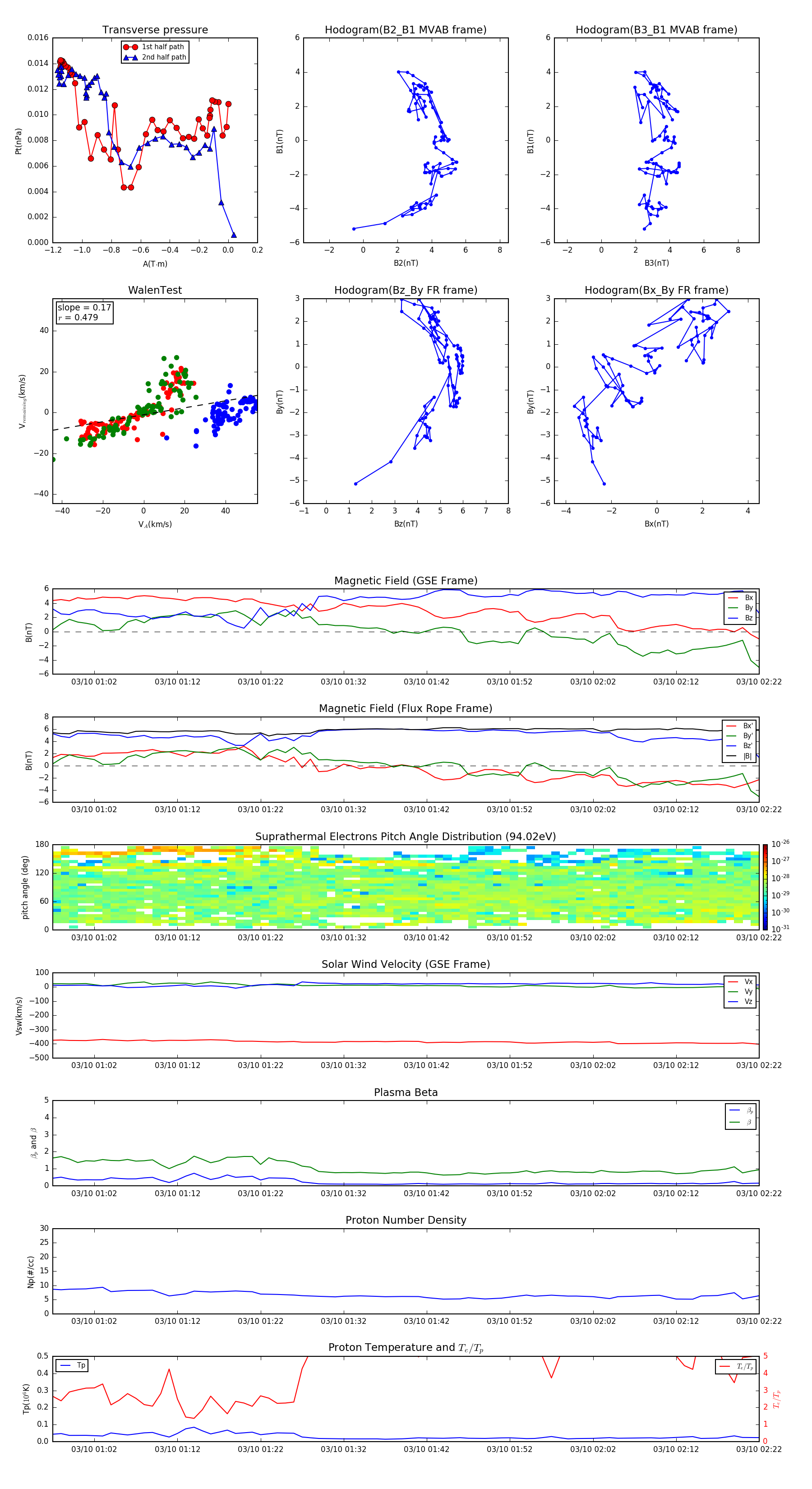The height and width of the screenshot is (1489, 812).
Task: Click the pitch angle distribution colorbar
Action: (765, 887)
